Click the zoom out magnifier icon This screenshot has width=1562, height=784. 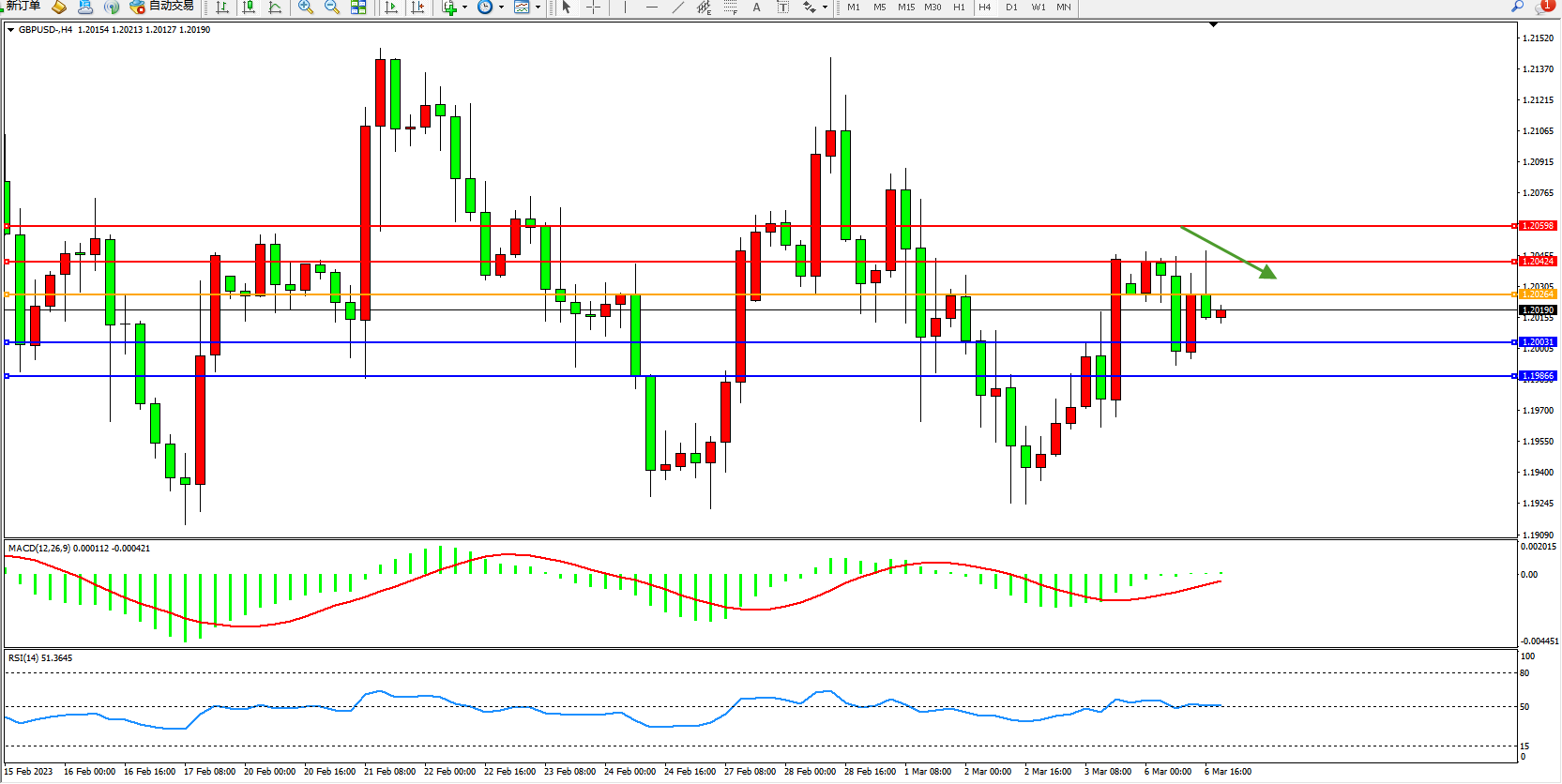coord(331,8)
